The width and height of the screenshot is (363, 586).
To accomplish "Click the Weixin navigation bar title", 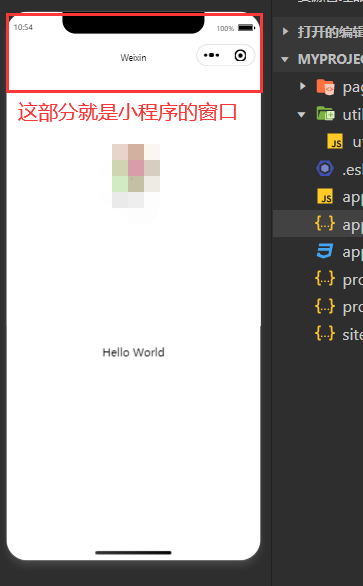I will coord(133,58).
